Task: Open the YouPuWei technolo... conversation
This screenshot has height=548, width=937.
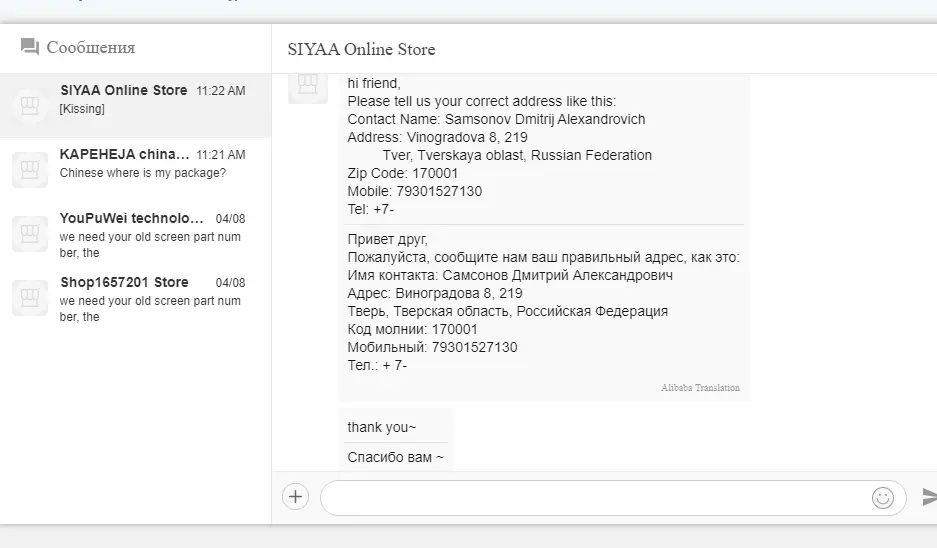Action: [x=136, y=234]
